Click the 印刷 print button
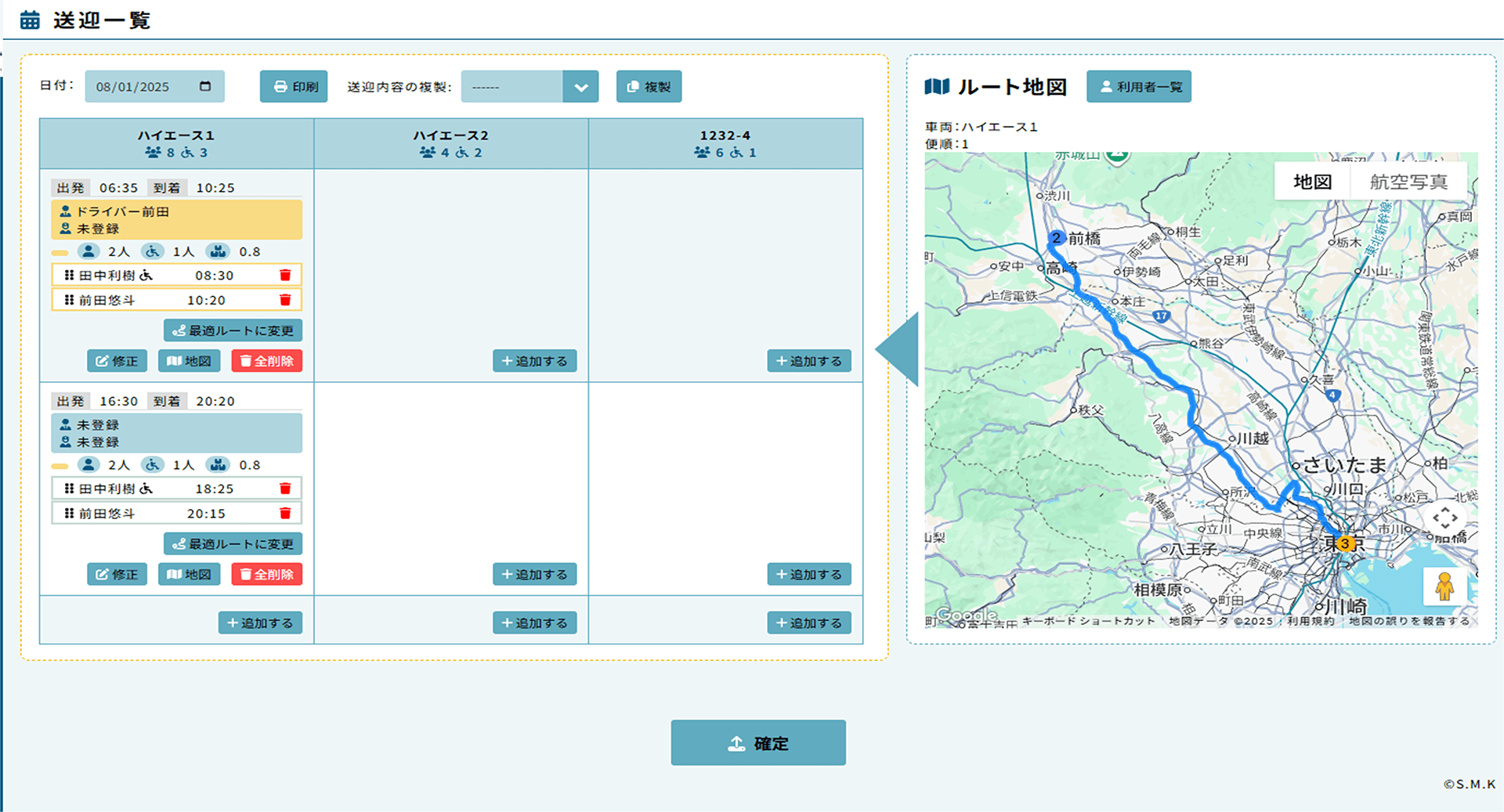1504x812 pixels. (x=294, y=87)
